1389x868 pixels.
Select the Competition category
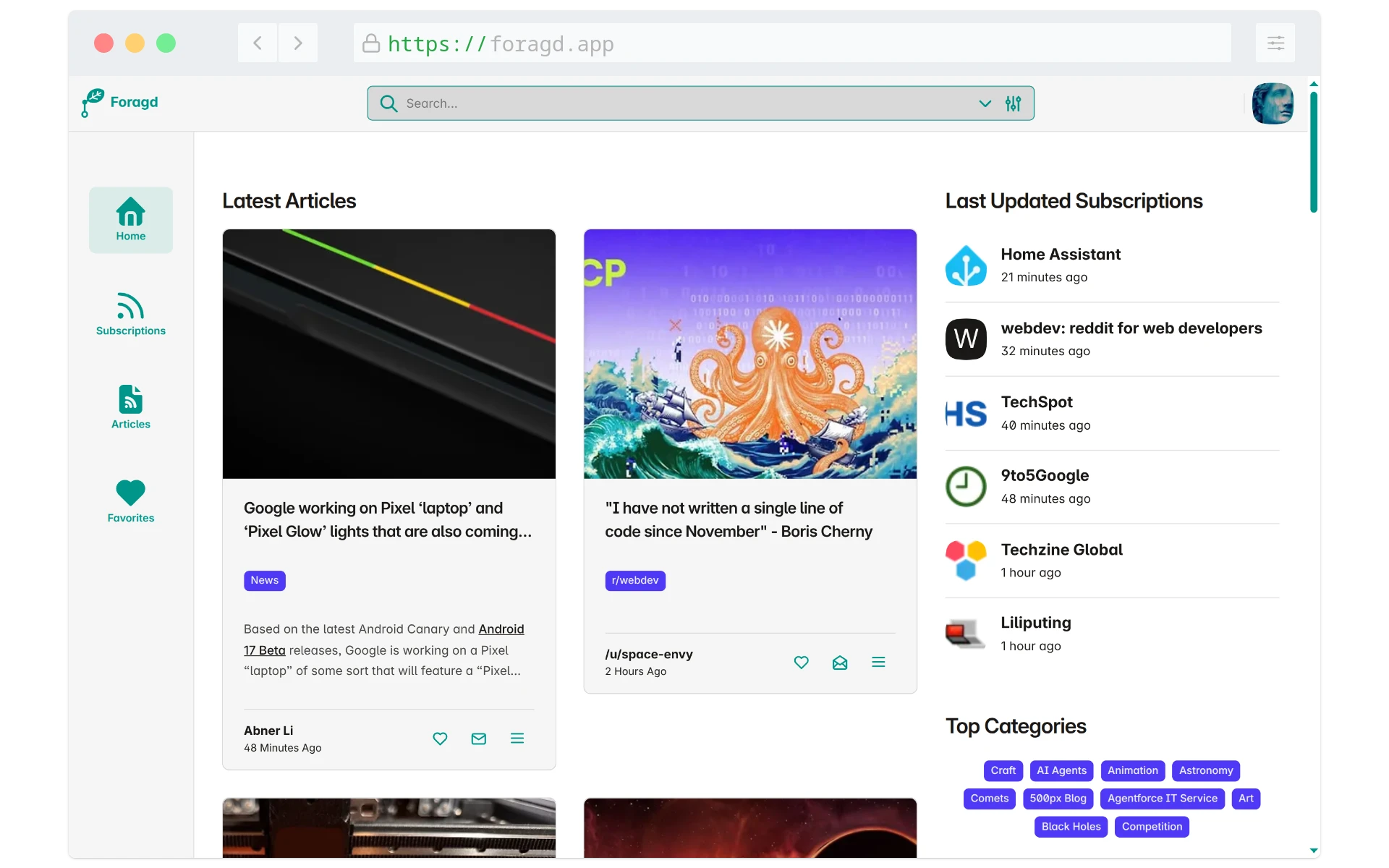pyautogui.click(x=1152, y=827)
